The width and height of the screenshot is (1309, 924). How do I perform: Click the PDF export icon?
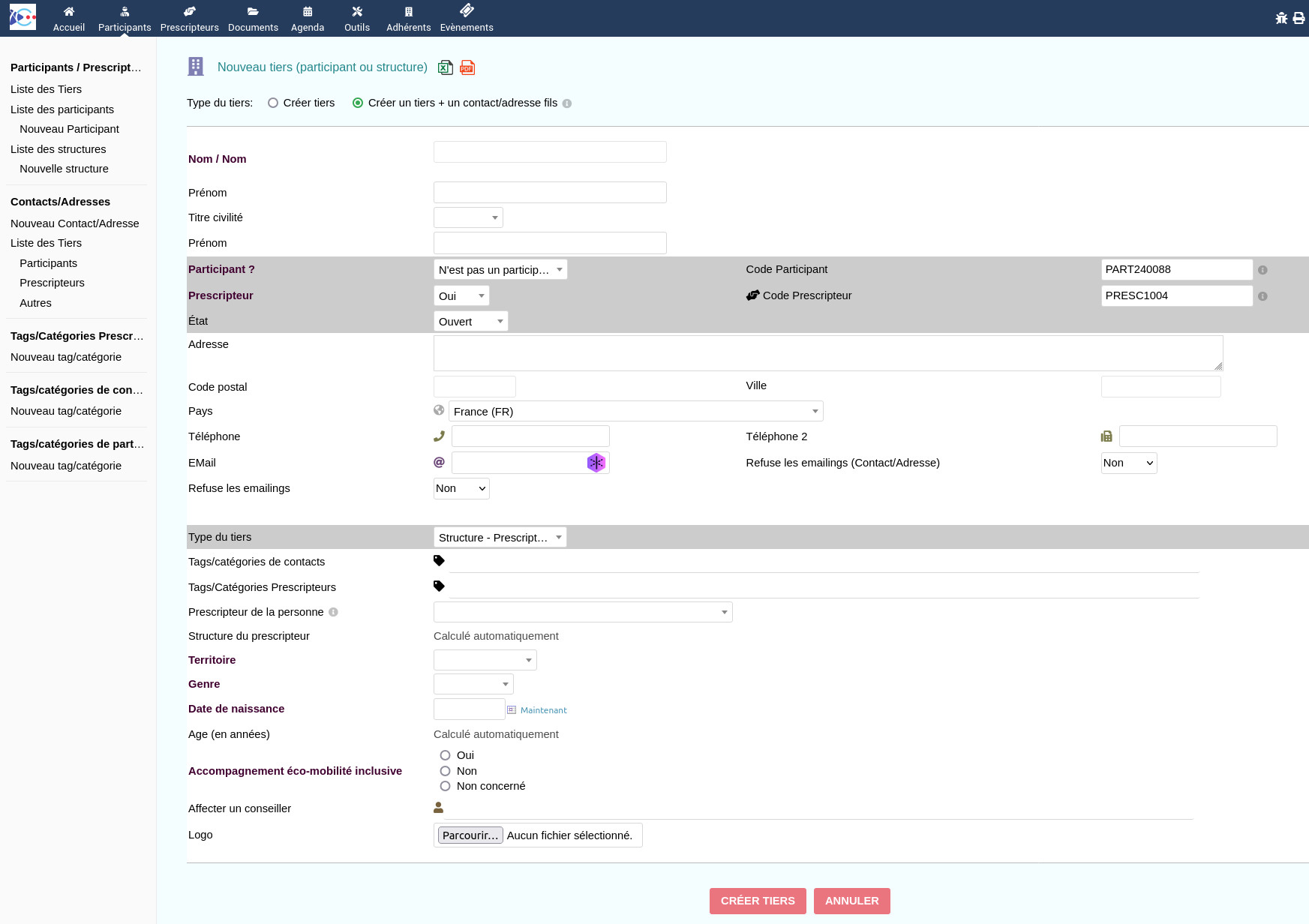click(x=467, y=67)
